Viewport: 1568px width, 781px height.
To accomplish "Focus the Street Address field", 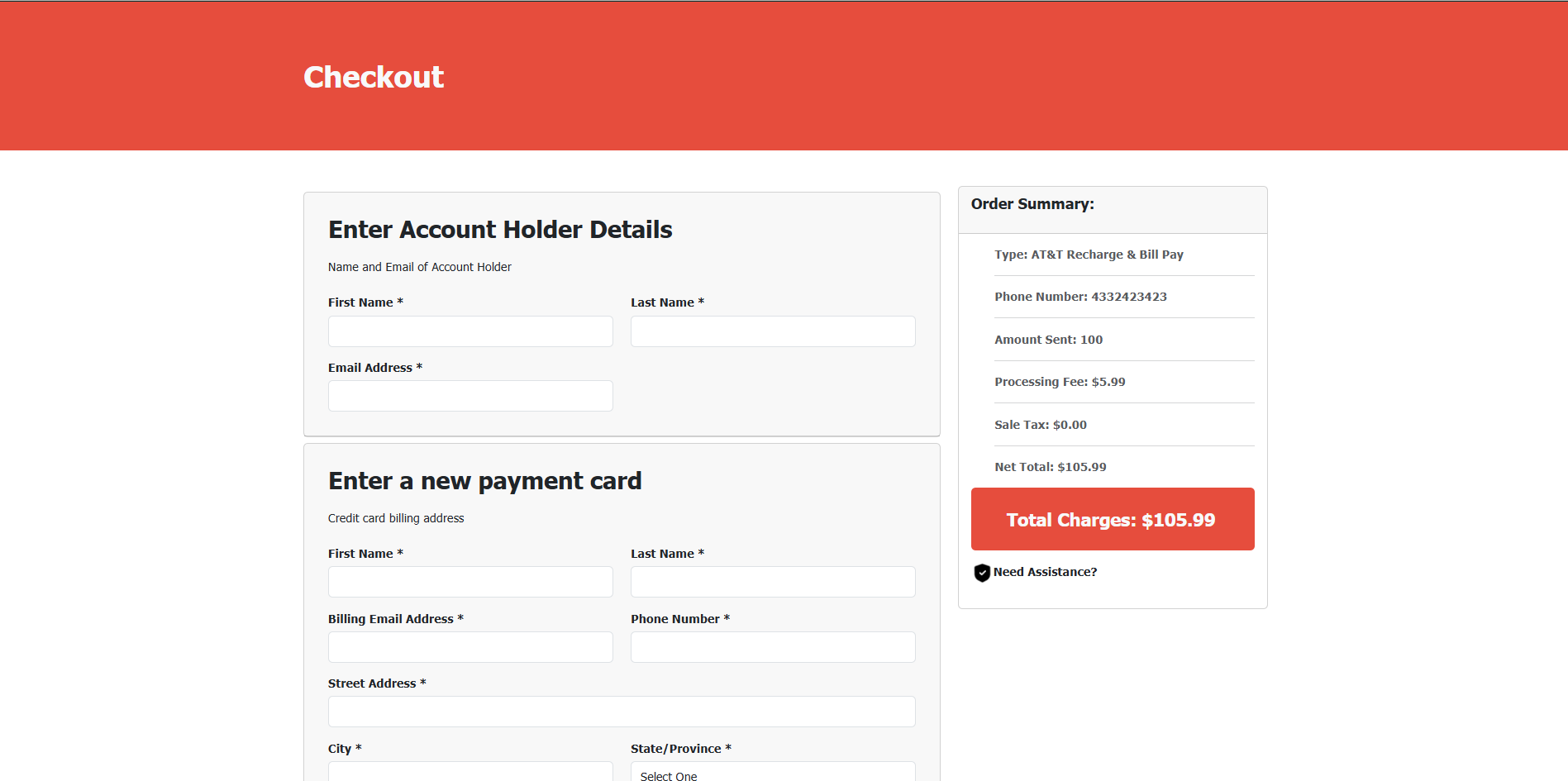I will tap(622, 712).
